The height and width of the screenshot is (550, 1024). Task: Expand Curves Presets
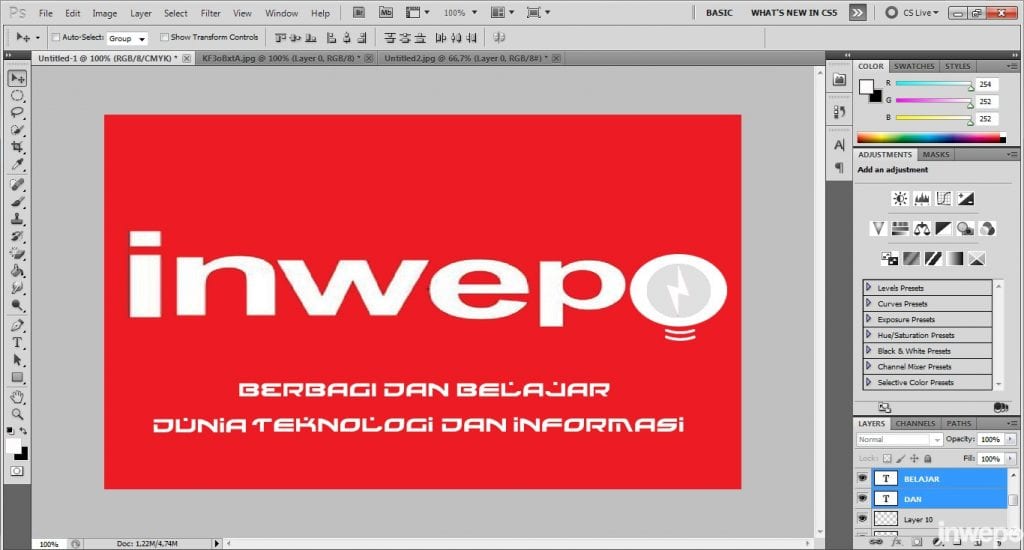869,303
